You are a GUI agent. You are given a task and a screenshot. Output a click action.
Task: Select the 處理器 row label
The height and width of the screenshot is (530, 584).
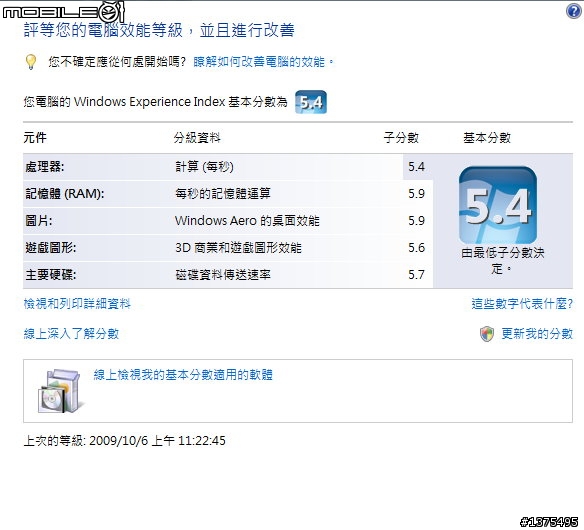tap(45, 167)
